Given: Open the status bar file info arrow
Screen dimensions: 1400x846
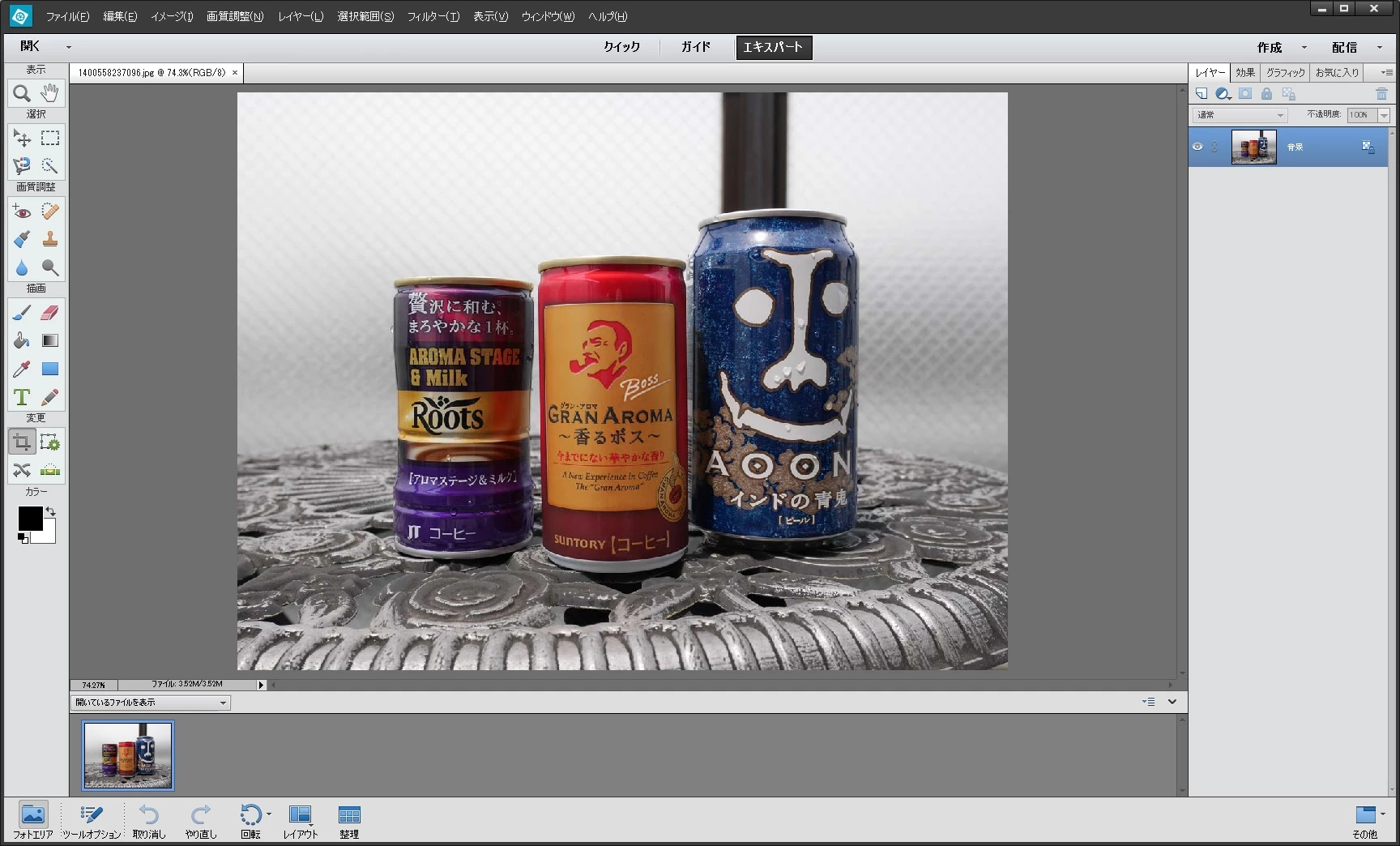Looking at the screenshot, I should (261, 685).
